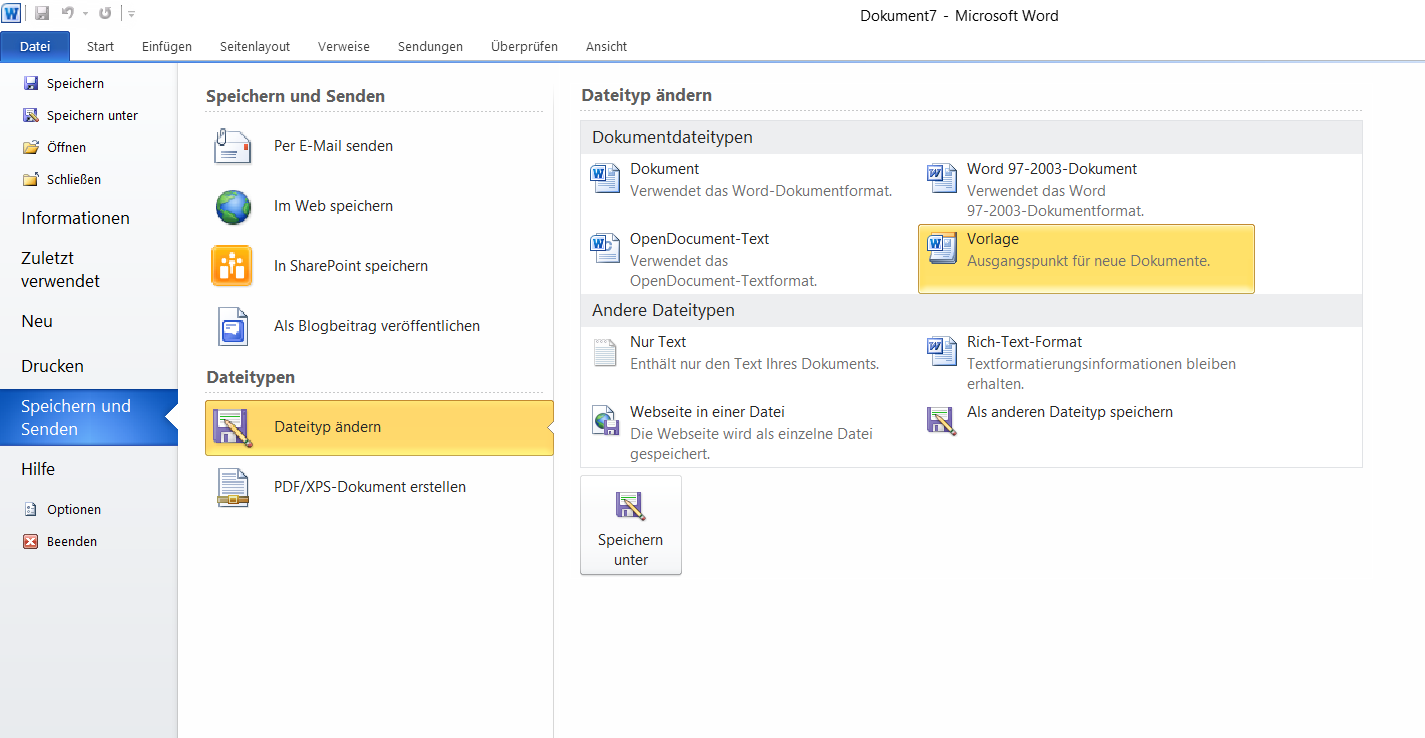Click Optionen in the backstage menu
The image size is (1425, 738).
pos(73,509)
